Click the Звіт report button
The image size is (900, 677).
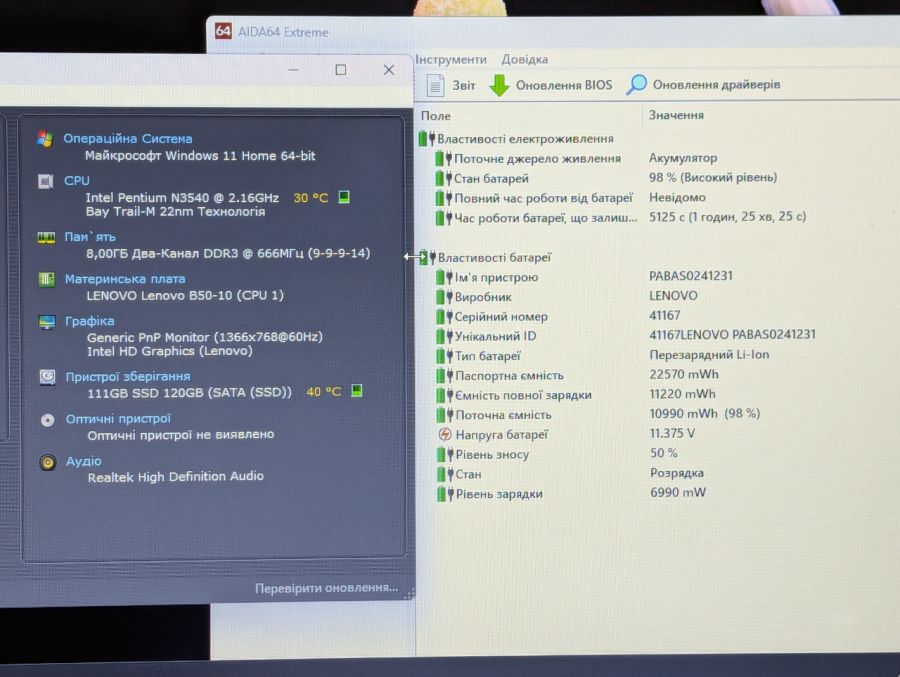point(451,86)
